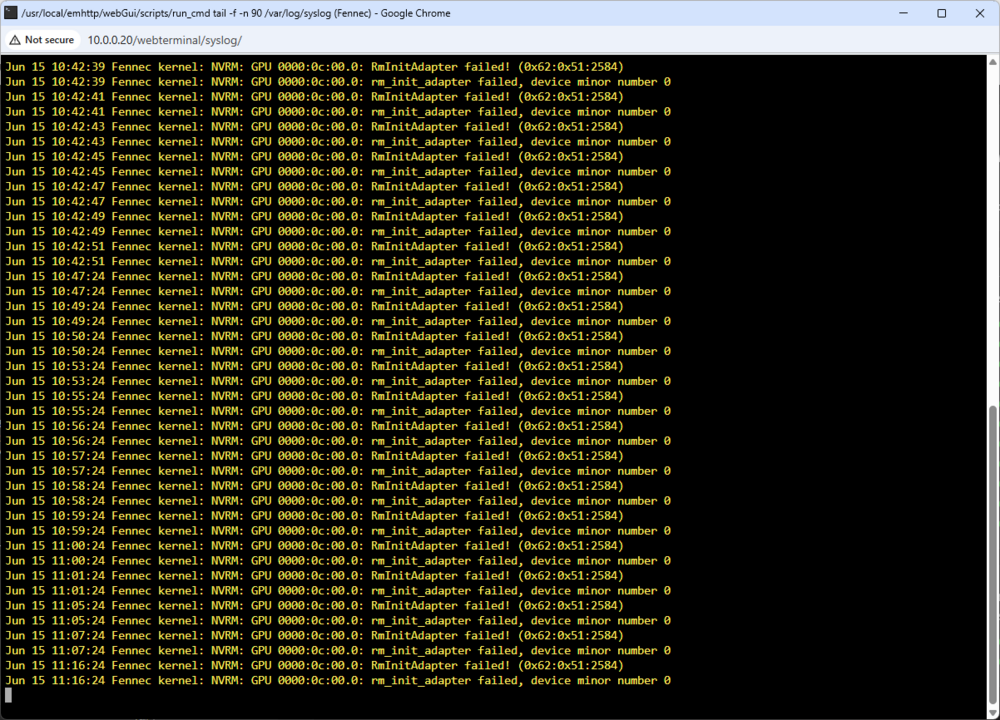
Task: Click the terminal cursor block at the bottom
Action: 8,695
